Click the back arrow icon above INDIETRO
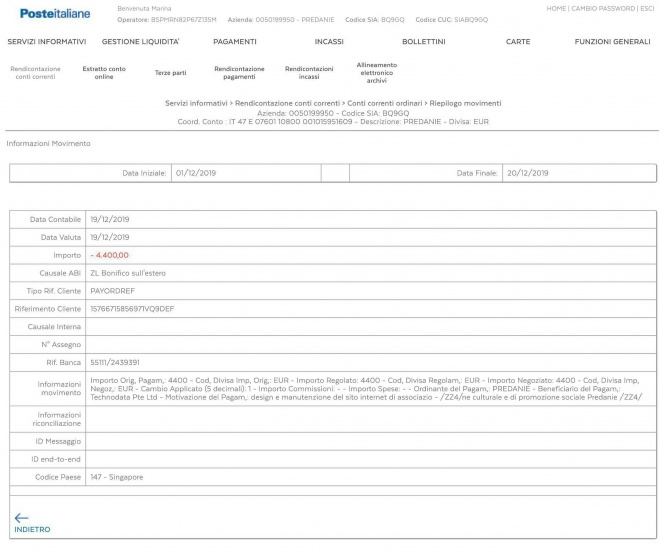Screen dimensions: 660x555 pos(21,517)
